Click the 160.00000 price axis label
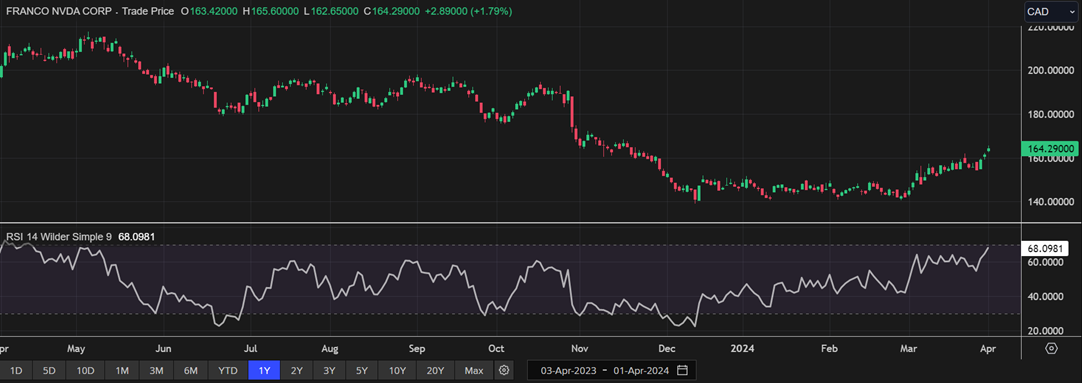The height and width of the screenshot is (383, 1082). (x=1052, y=159)
